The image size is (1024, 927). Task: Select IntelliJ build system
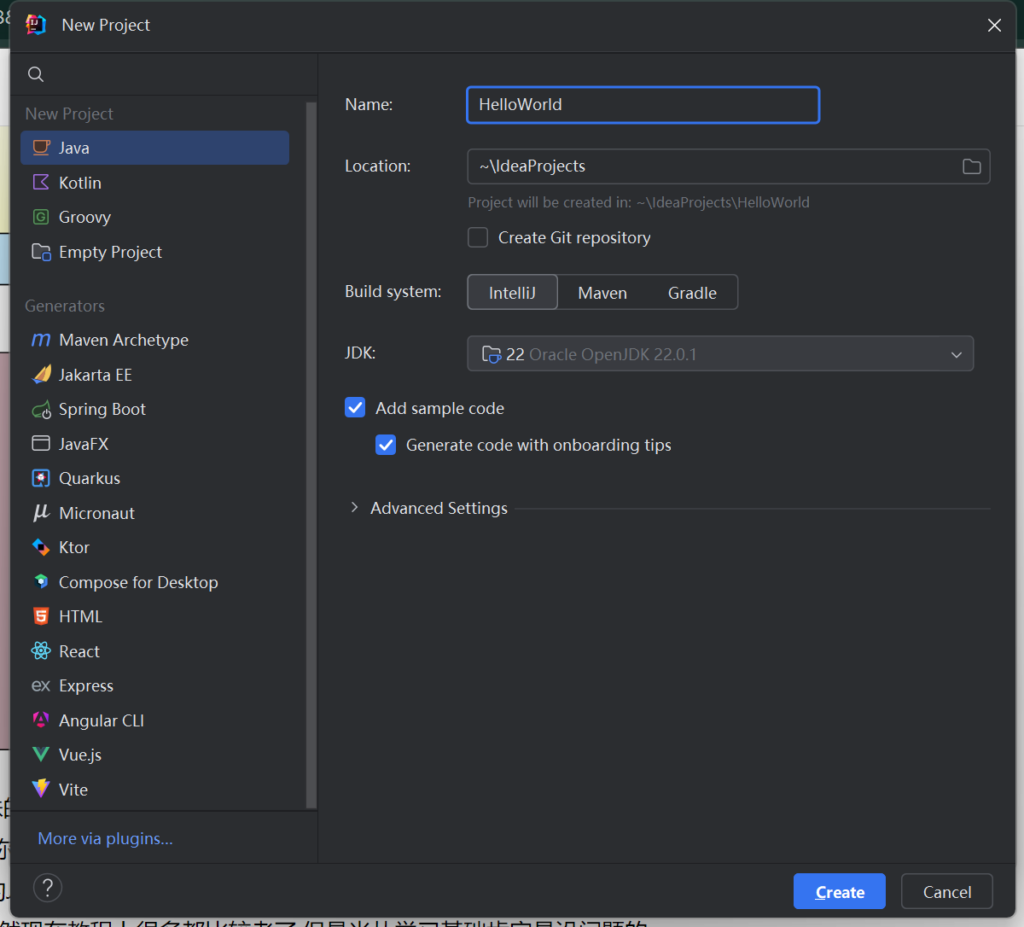coord(512,292)
